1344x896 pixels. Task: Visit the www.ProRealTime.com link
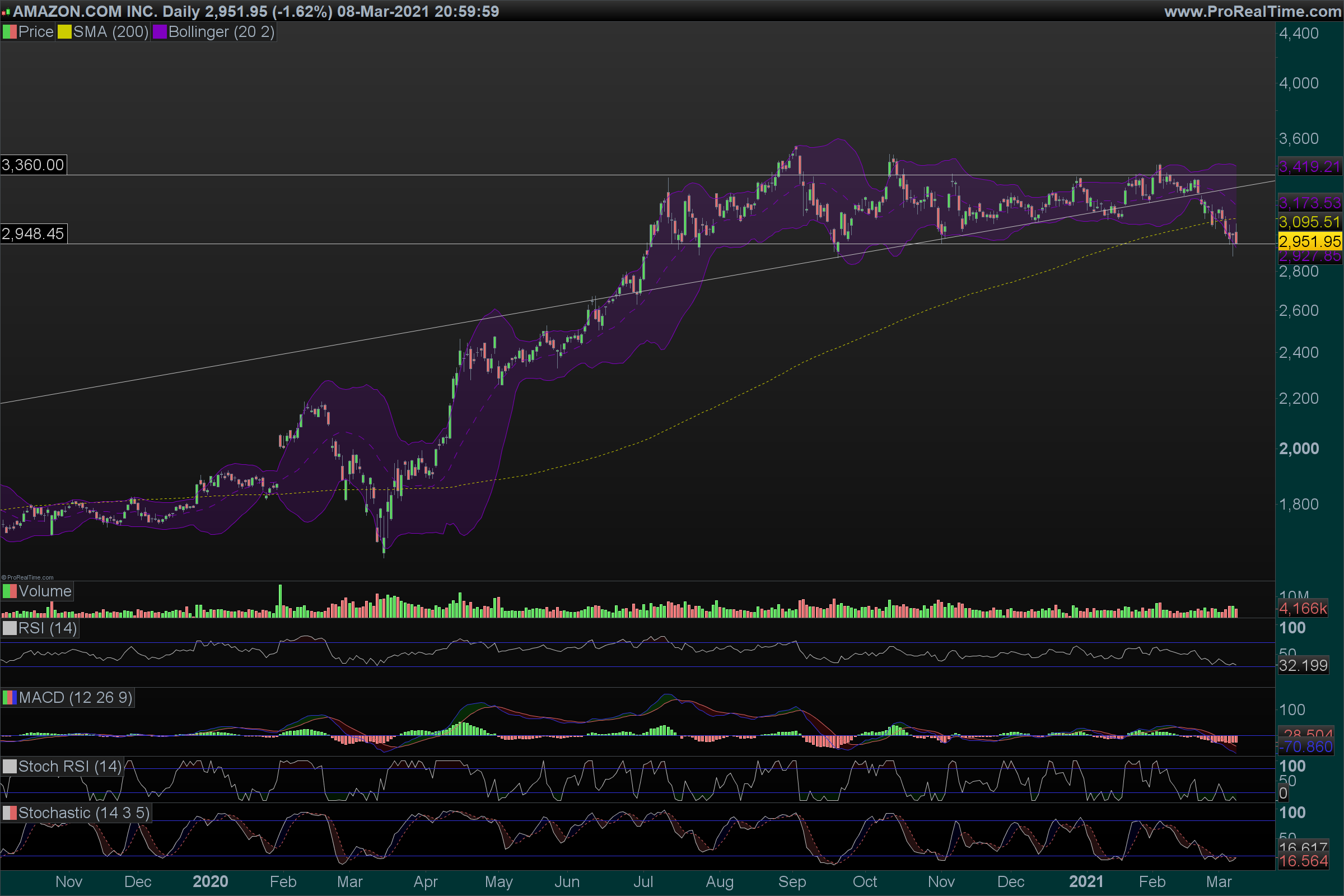tap(1252, 11)
